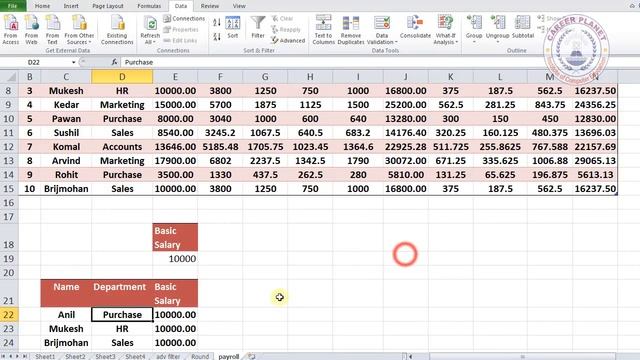Select criteria cell with 10000

[x=175, y=259]
